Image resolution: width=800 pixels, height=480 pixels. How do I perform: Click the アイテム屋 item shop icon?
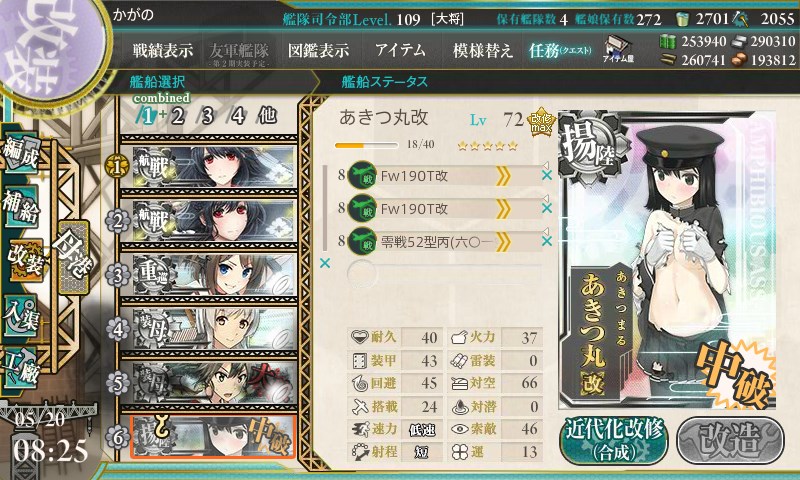[x=618, y=49]
